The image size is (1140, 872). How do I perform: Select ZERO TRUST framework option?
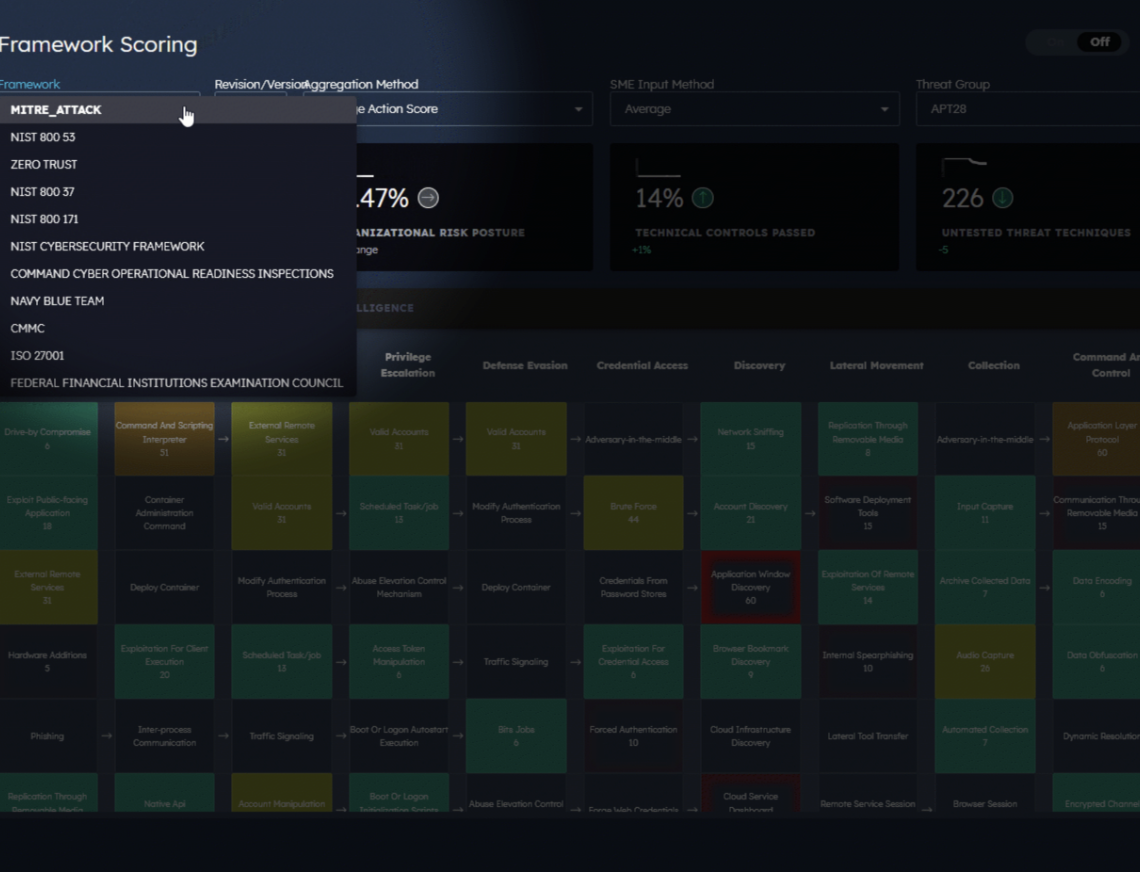pyautogui.click(x=178, y=164)
